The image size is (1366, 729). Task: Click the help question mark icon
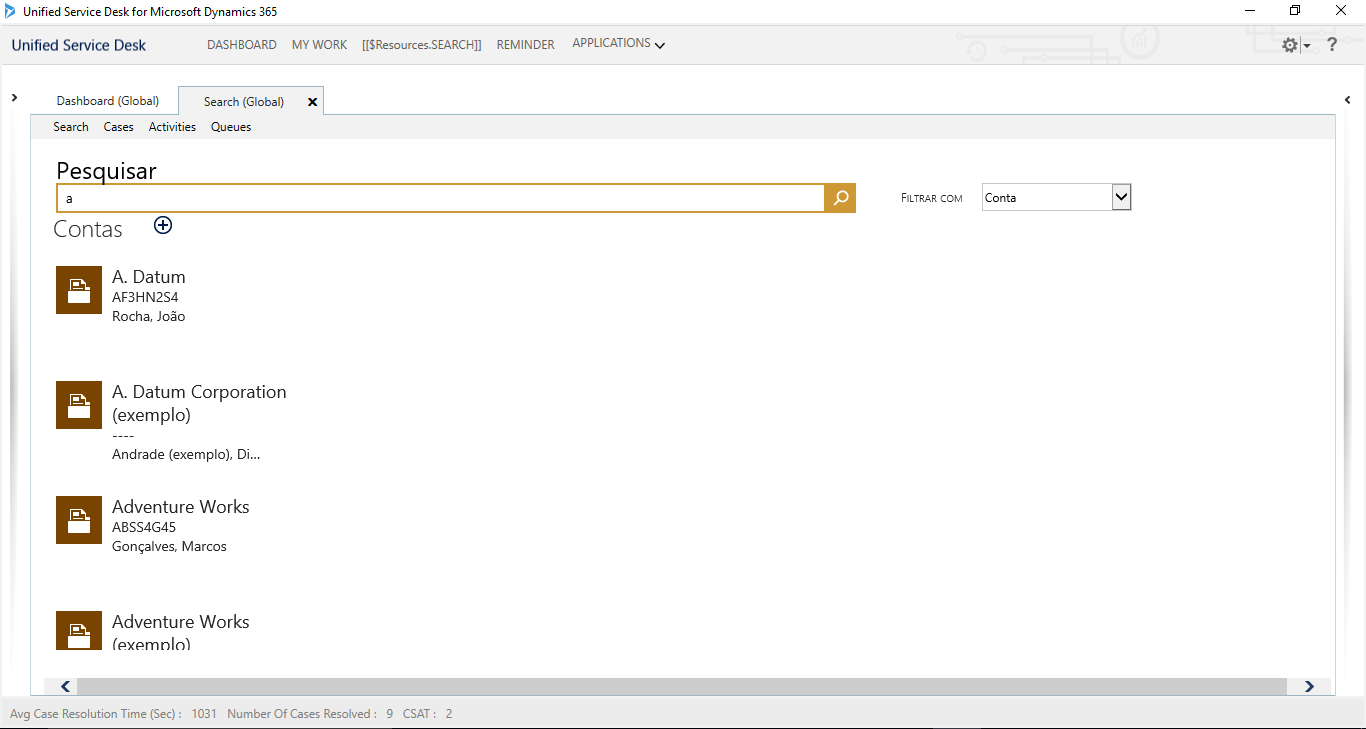[1332, 45]
